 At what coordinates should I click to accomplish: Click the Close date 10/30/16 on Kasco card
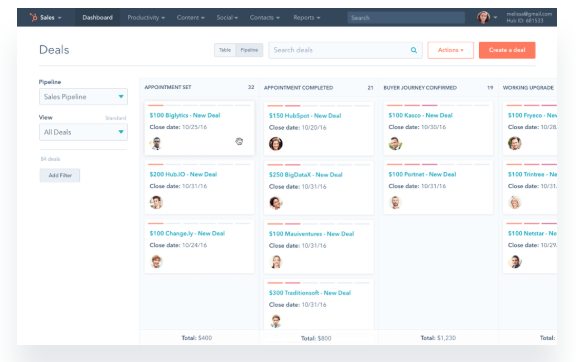417,127
